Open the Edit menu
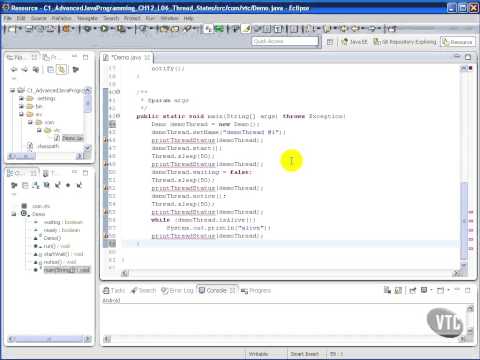The width and height of the screenshot is (480, 360). 21,18
